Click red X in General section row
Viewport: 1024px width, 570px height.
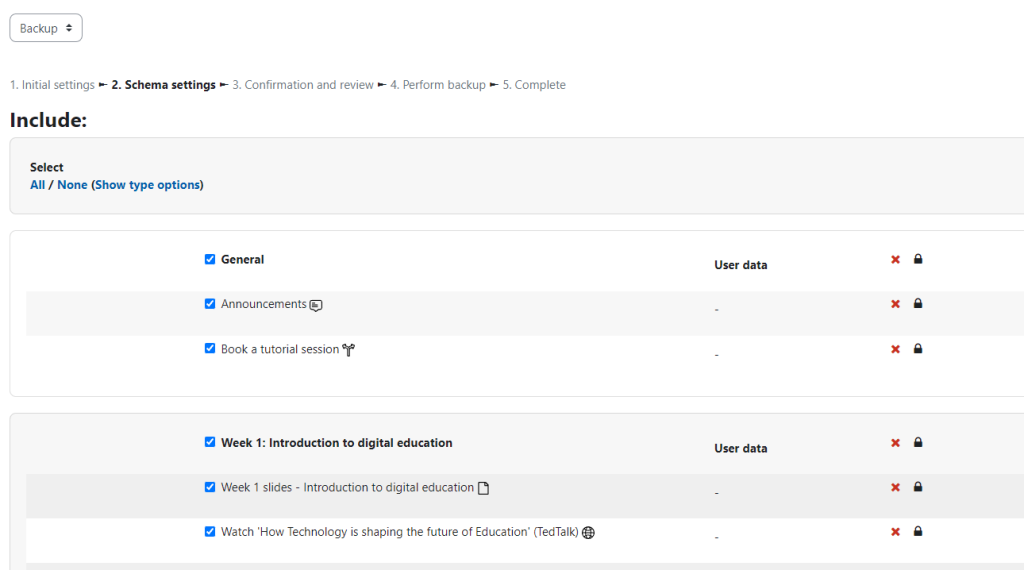pyautogui.click(x=895, y=260)
